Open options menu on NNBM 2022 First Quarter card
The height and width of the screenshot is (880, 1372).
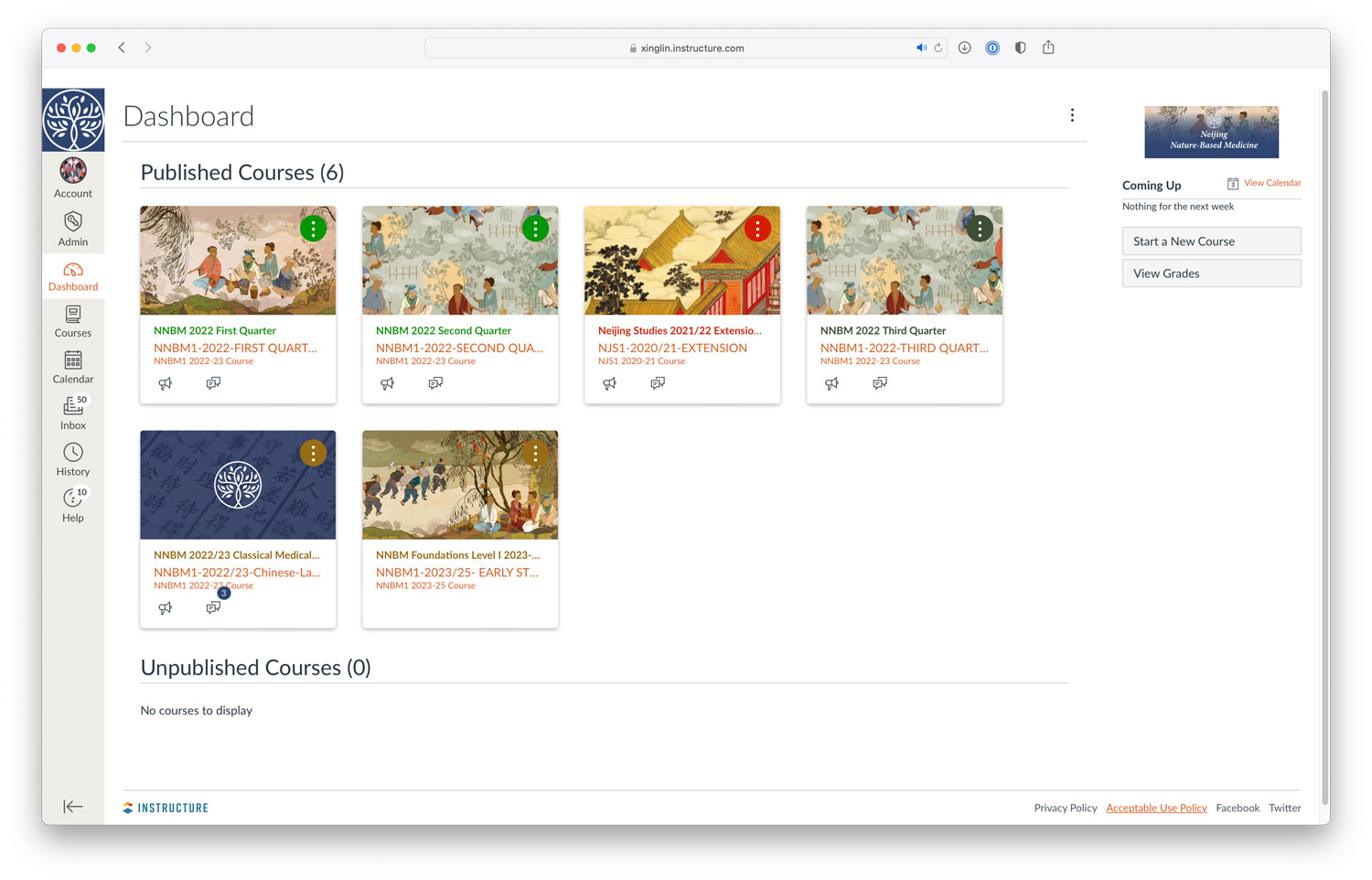(x=313, y=229)
